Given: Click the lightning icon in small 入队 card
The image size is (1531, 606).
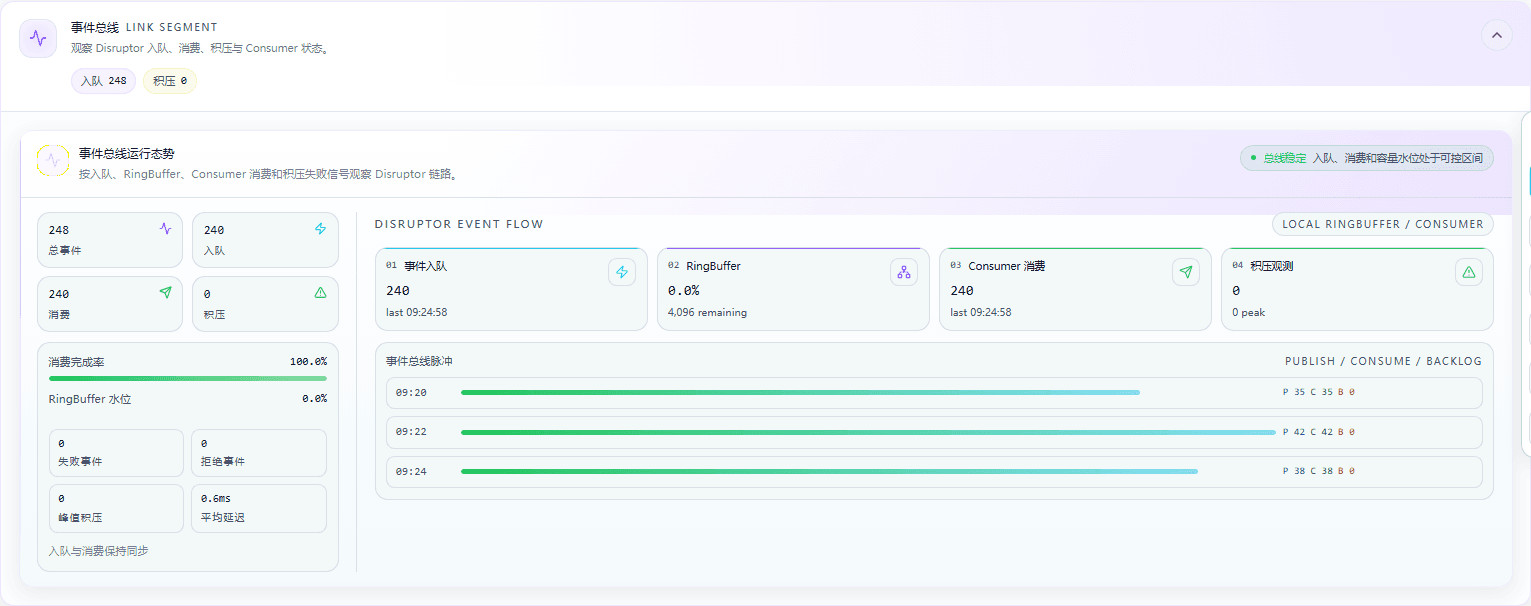Looking at the screenshot, I should click(x=321, y=229).
